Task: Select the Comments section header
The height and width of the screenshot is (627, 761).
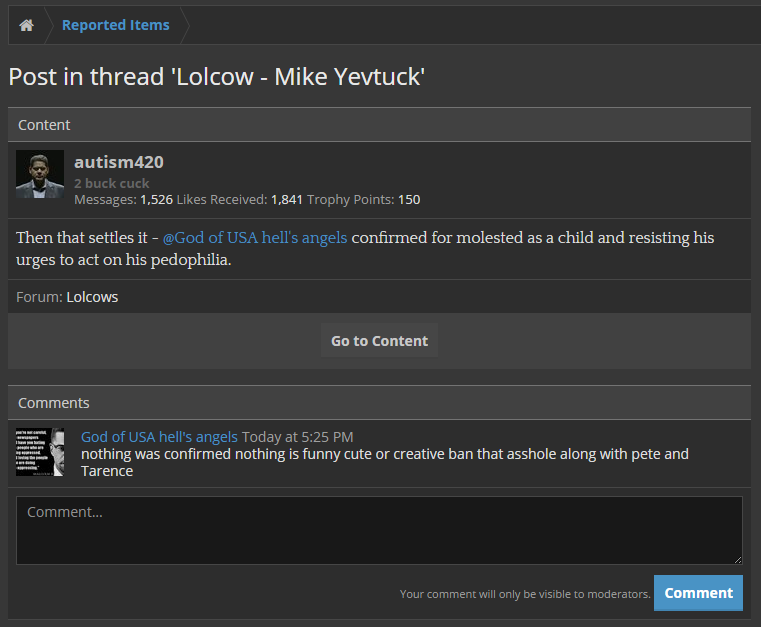Action: point(380,403)
